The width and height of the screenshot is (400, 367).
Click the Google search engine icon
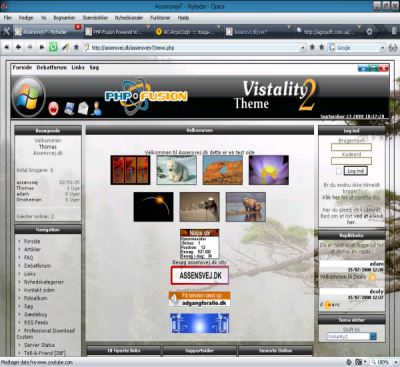(x=332, y=48)
